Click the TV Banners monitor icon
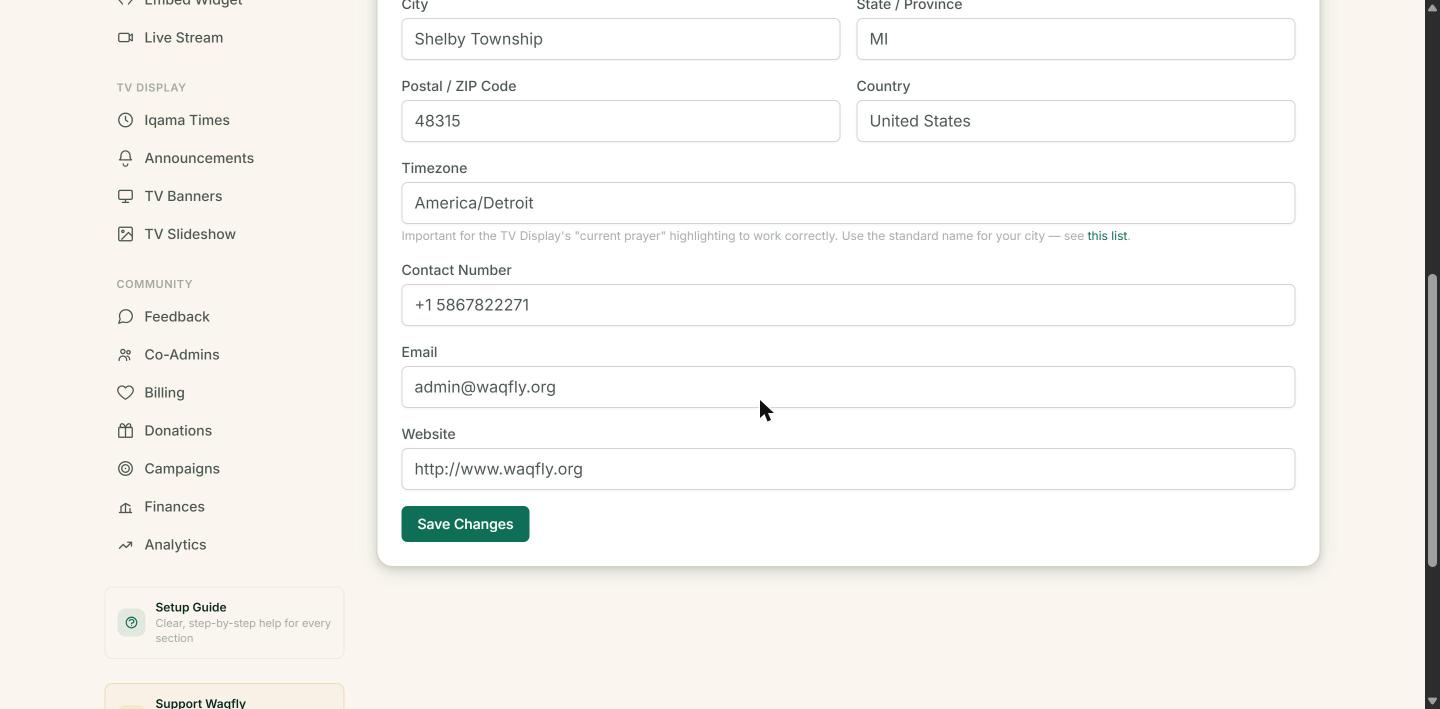Image resolution: width=1440 pixels, height=709 pixels. point(125,196)
